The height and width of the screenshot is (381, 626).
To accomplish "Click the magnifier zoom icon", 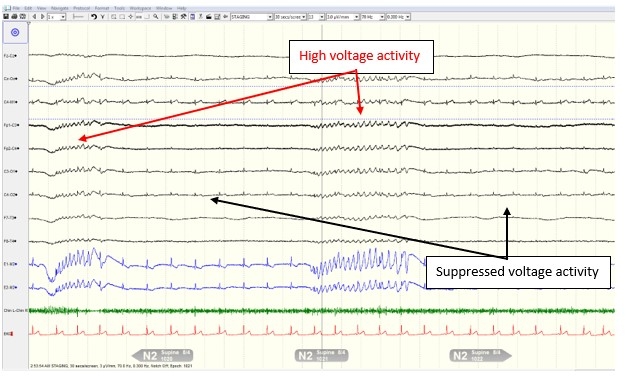I will (x=156, y=17).
